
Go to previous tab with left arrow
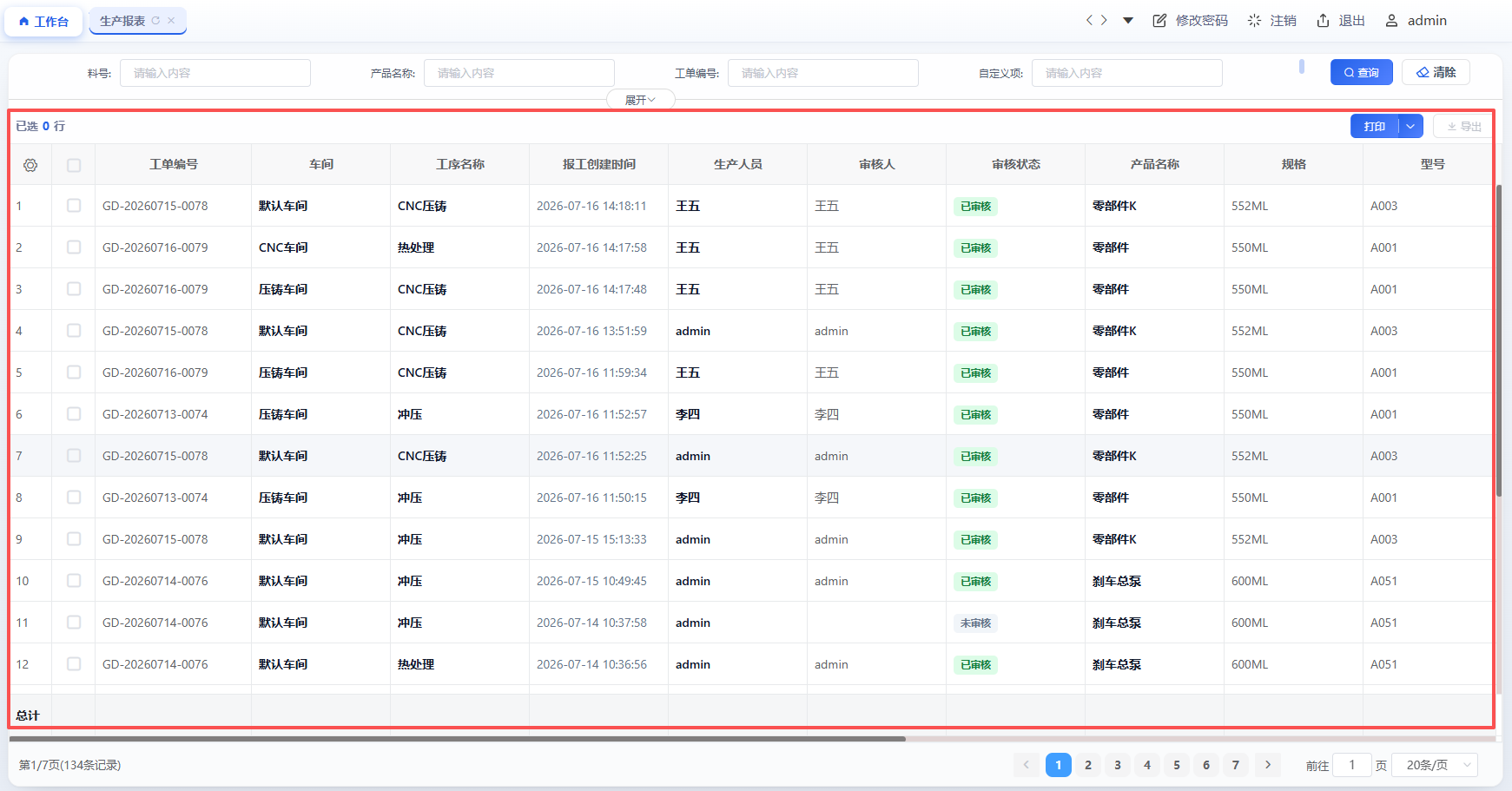click(x=1089, y=21)
